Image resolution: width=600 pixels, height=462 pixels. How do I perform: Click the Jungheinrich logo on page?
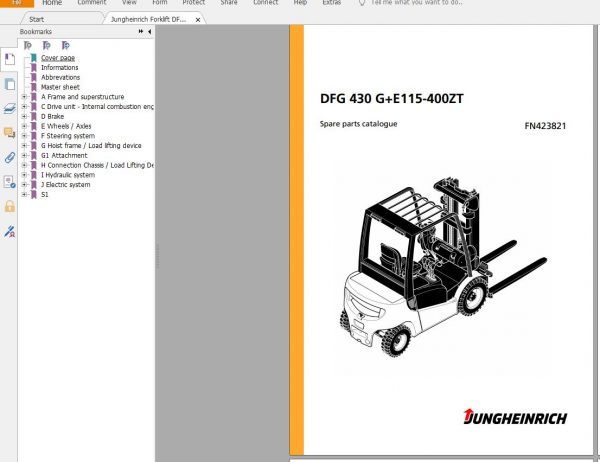tap(515, 417)
